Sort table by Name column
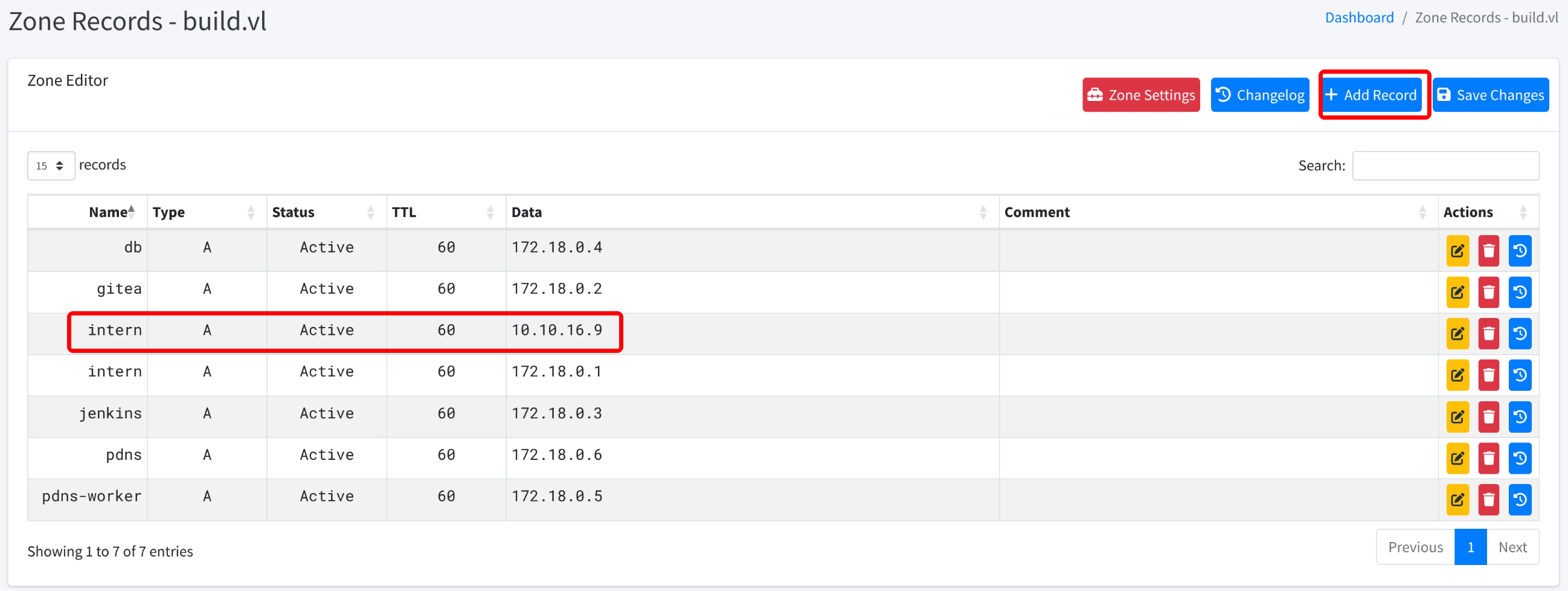 pyautogui.click(x=109, y=212)
